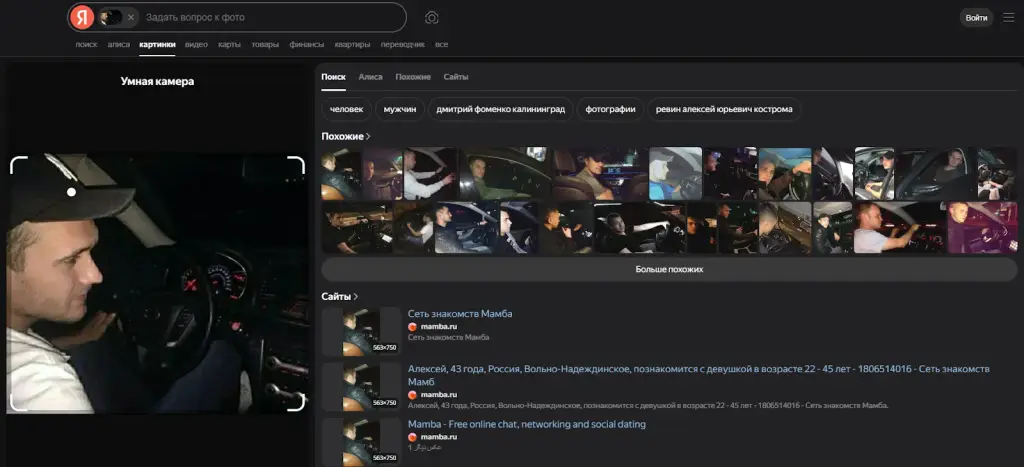Screen dimensions: 1024x467
Task: Open the magenta-tinted similar image thumbnail
Action: [x=982, y=227]
